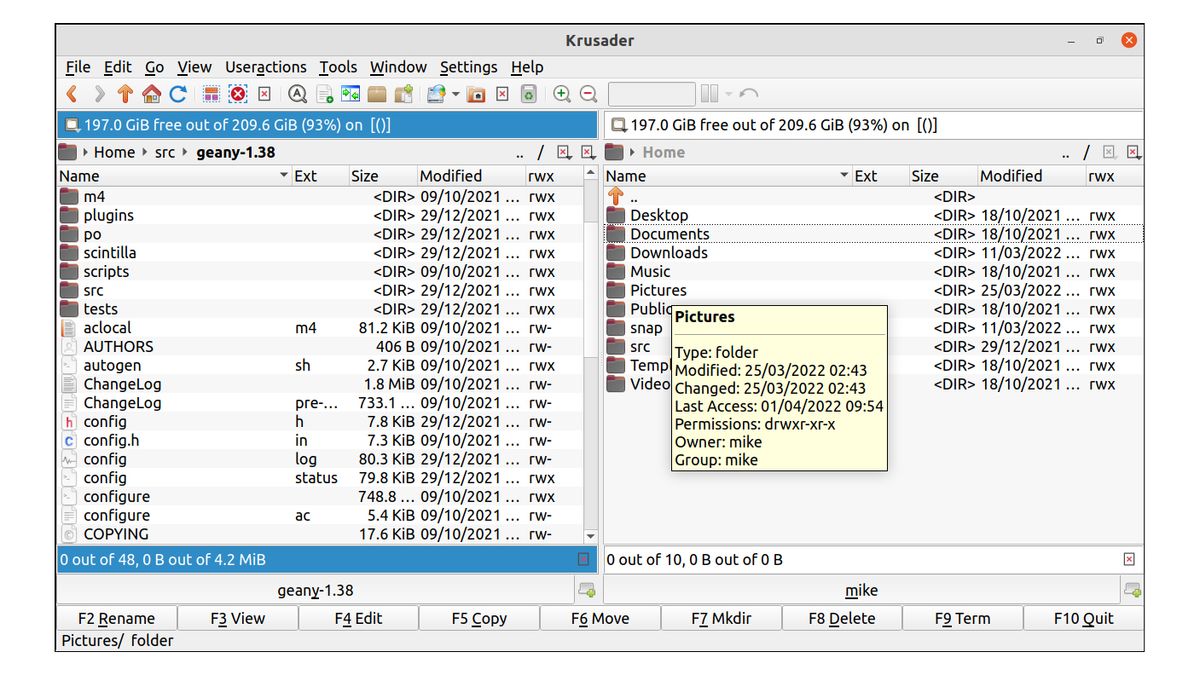Navigate back using the back arrow icon

pyautogui.click(x=71, y=93)
